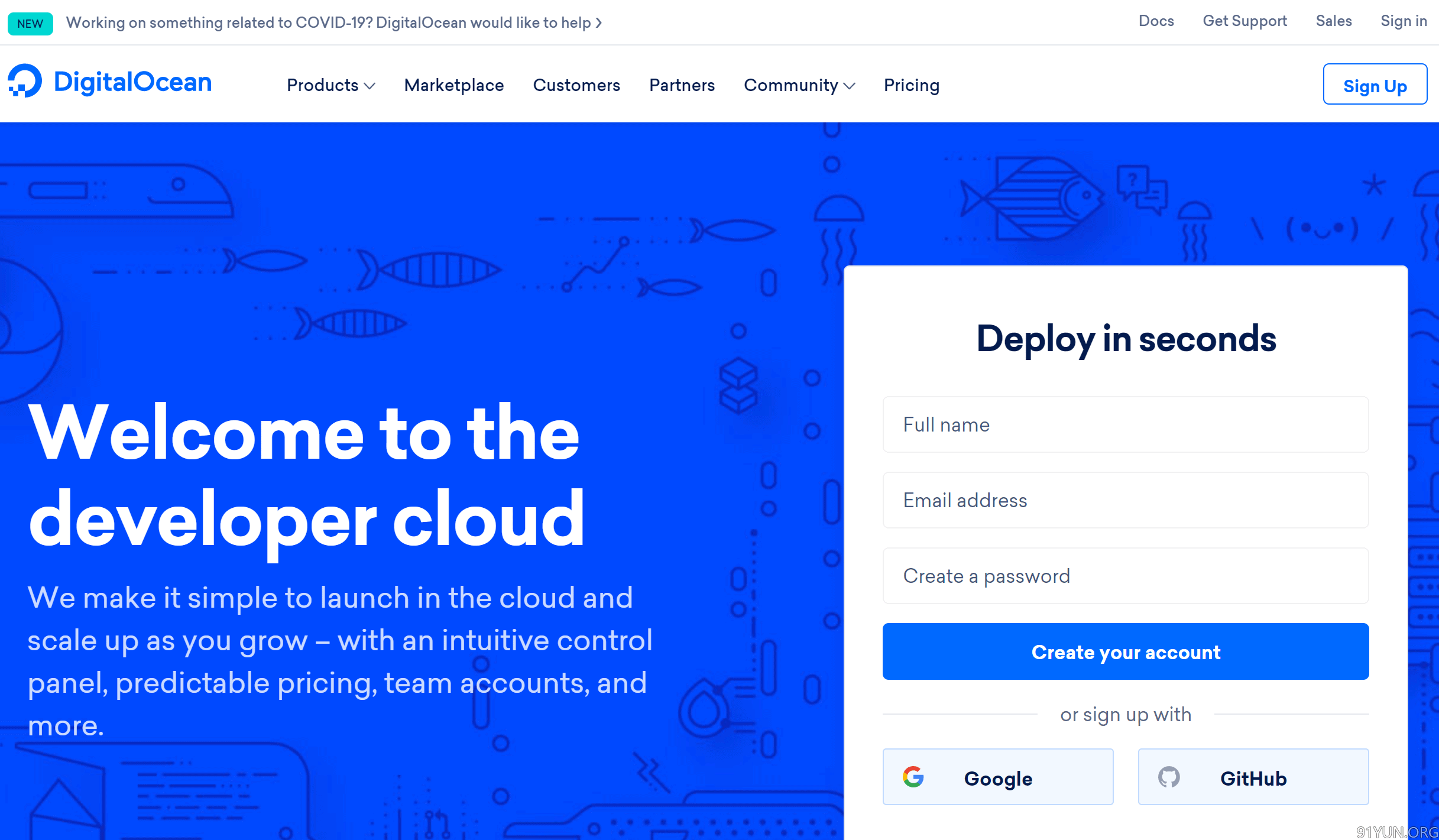Screen dimensions: 1439x840
Task: Open the Marketplace page
Action: click(x=454, y=85)
